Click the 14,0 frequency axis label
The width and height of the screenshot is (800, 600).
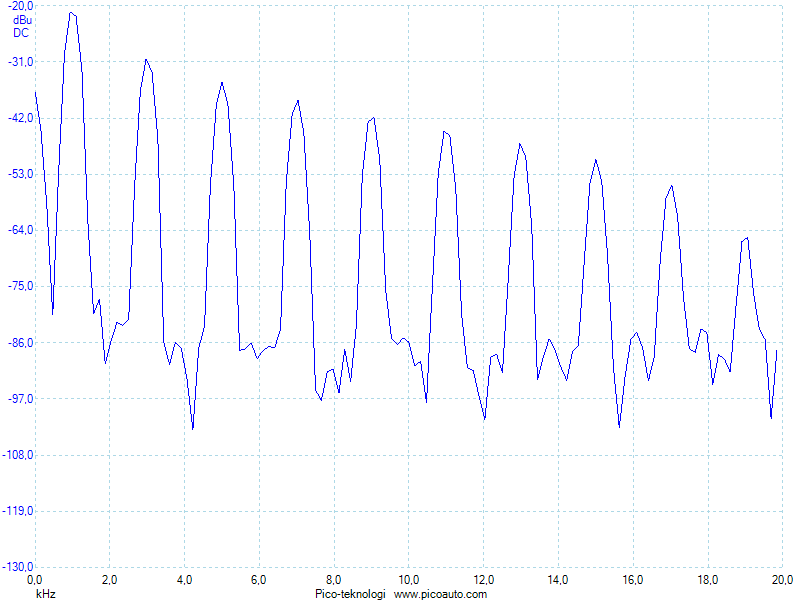point(558,580)
